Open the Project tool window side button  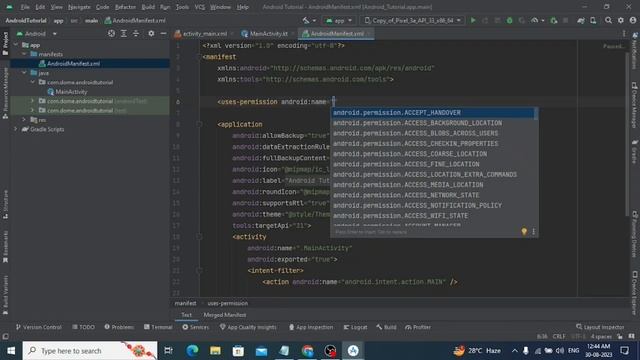click(5, 43)
